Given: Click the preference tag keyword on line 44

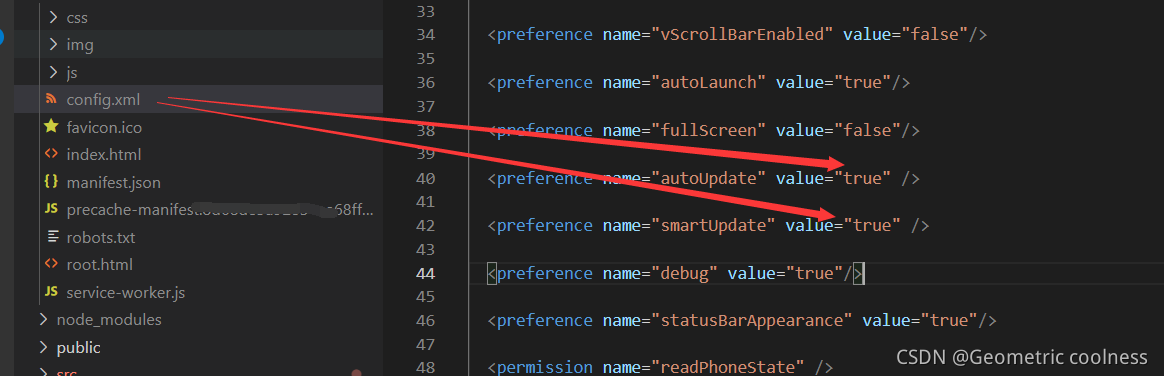Looking at the screenshot, I should 545,274.
